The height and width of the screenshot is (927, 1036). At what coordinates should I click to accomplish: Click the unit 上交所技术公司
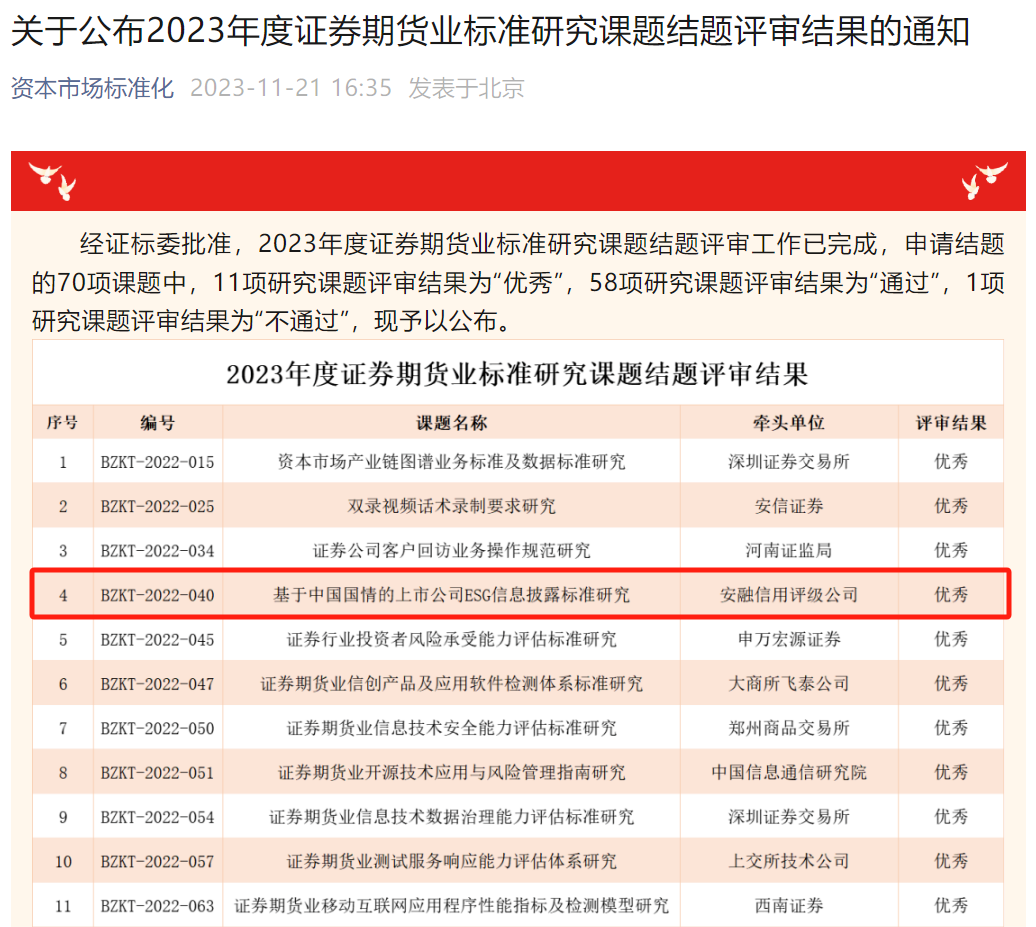coord(789,861)
